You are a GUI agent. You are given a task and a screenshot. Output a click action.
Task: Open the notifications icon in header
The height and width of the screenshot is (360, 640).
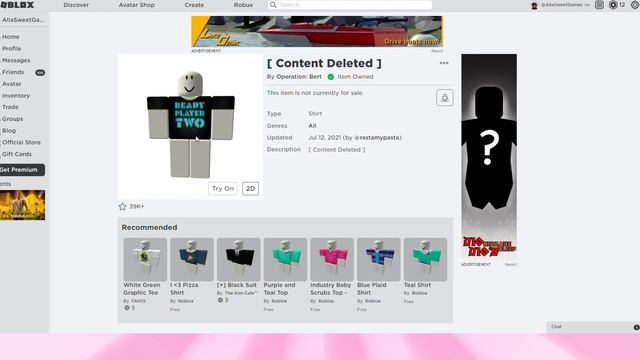pos(599,5)
